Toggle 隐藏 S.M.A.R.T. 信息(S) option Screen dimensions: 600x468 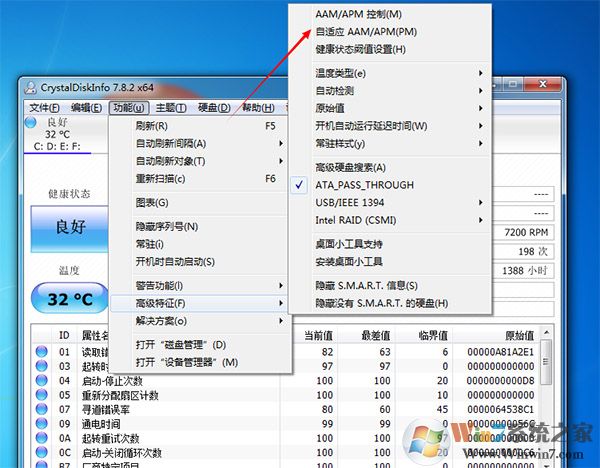pos(390,285)
